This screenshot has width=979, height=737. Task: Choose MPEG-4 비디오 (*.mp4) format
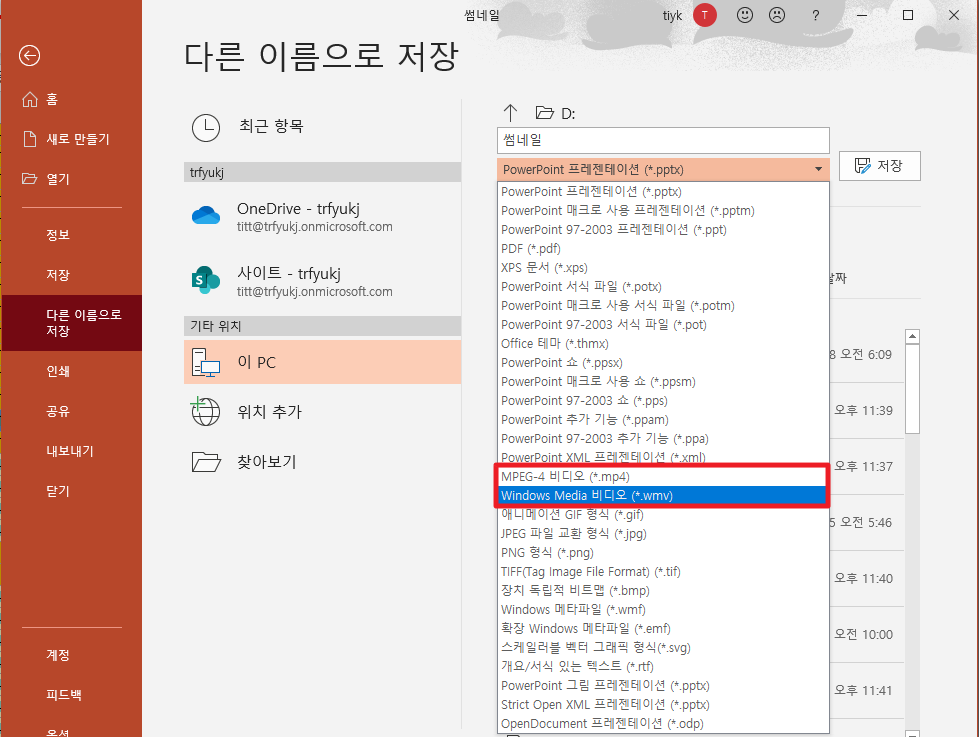663,477
